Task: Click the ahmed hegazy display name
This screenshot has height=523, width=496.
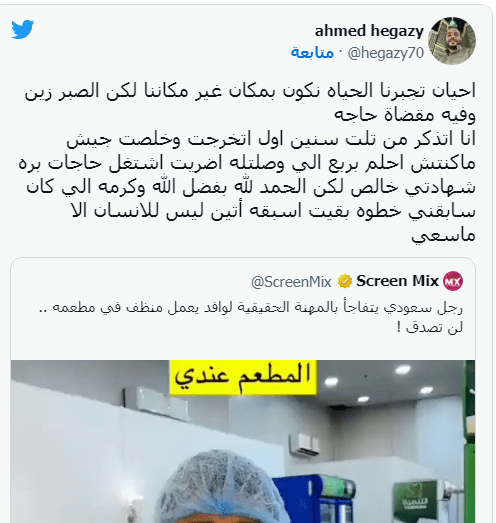Action: [x=369, y=31]
